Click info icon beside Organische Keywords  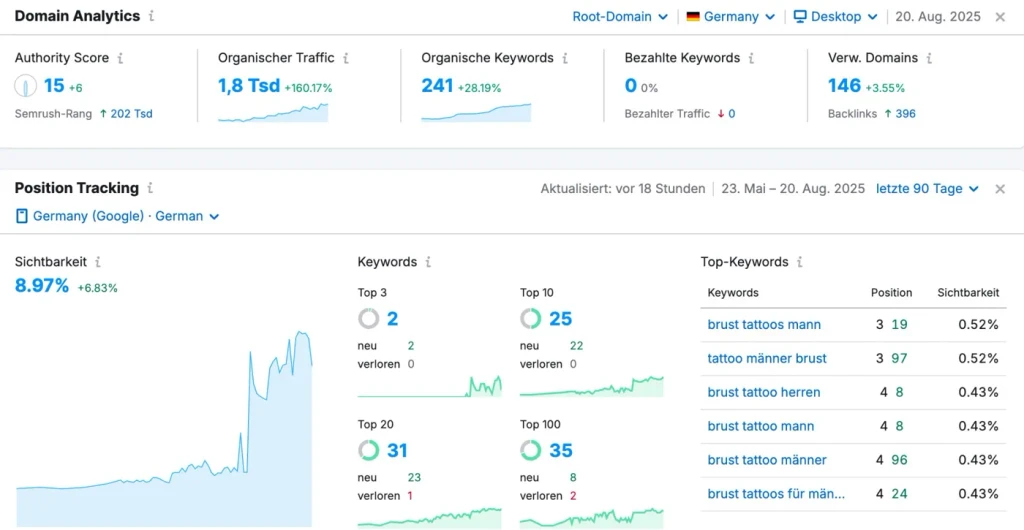pos(565,58)
